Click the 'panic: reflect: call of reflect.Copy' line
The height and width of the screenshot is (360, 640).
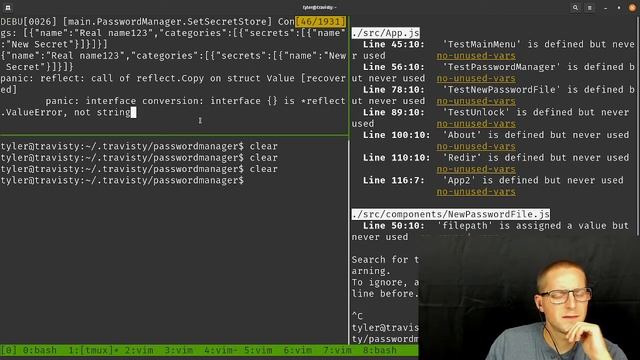pyautogui.click(x=173, y=78)
